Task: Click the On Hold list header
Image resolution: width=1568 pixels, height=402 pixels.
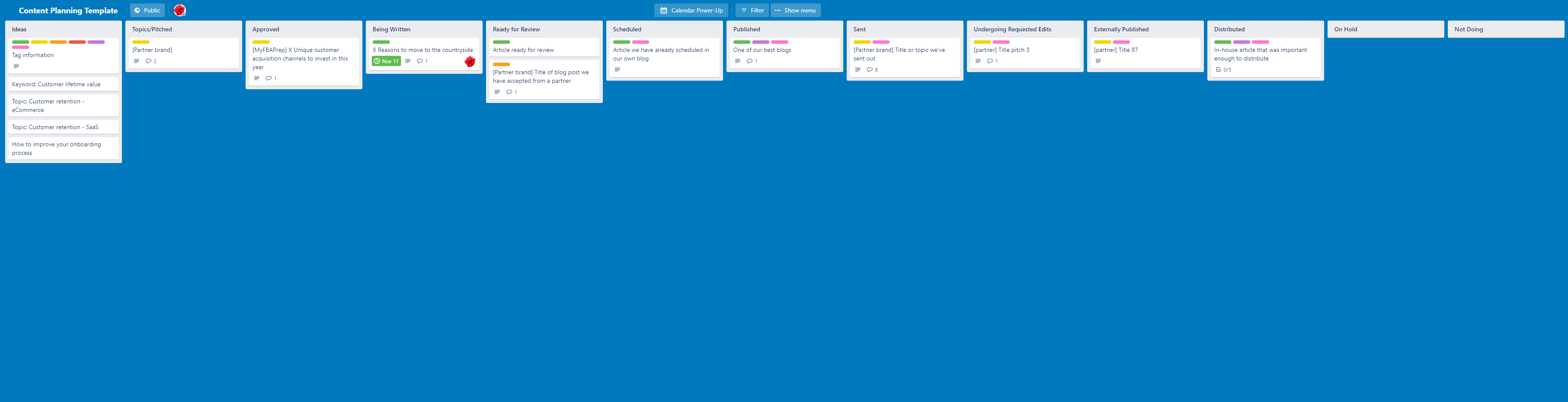Action: pos(1386,29)
